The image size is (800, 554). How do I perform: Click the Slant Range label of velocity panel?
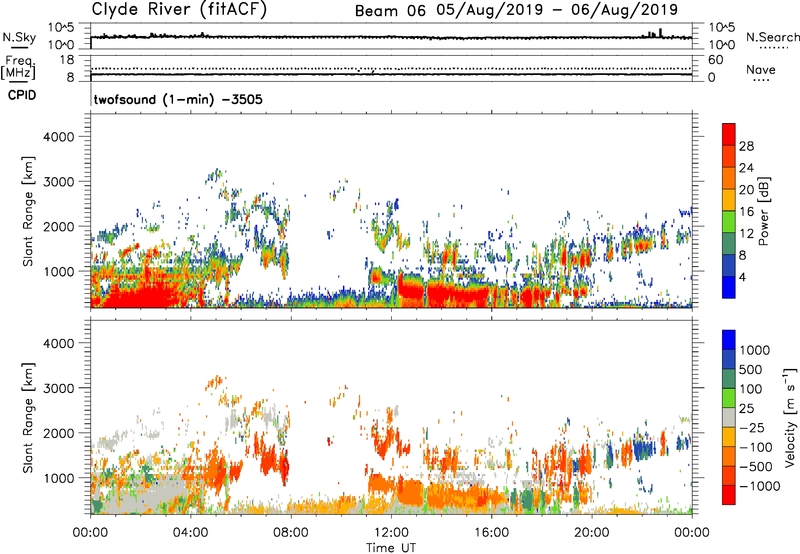pyautogui.click(x=28, y=417)
